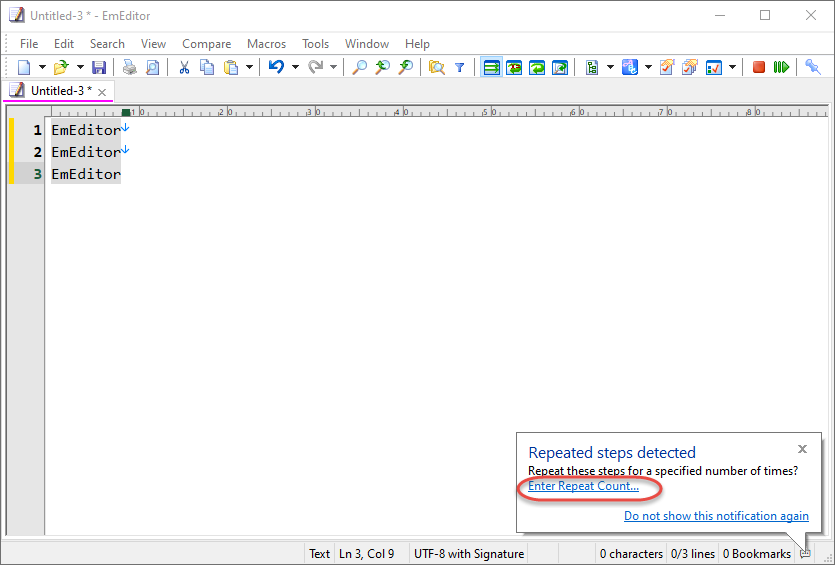Viewport: 835px width, 565px height.
Task: Place cursor in EmEditor text on line 1
Action: 86,130
